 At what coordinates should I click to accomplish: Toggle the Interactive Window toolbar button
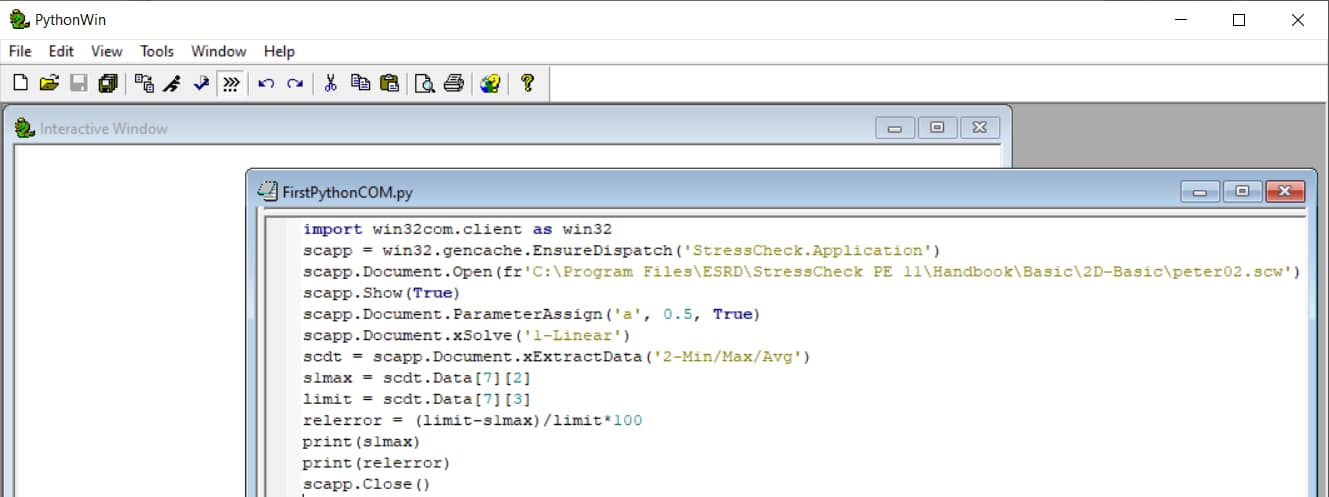click(x=231, y=84)
